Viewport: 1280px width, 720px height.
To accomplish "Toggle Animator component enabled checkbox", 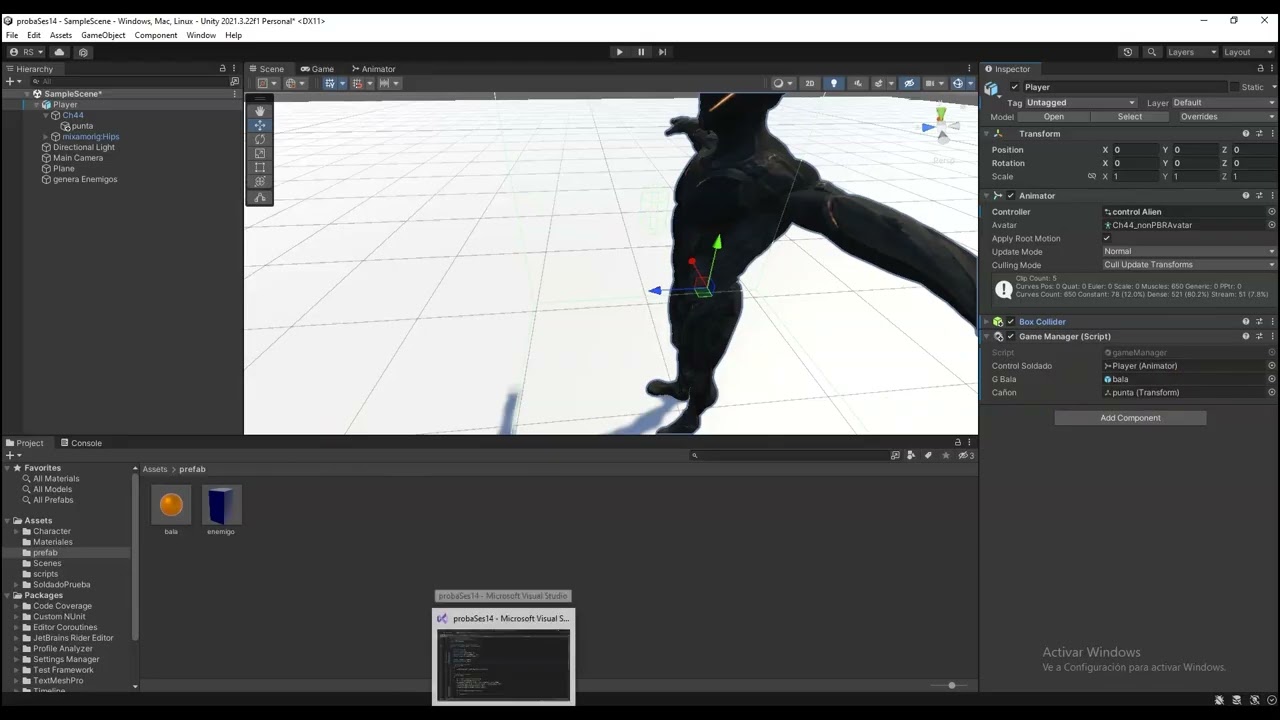I will pos(1011,196).
